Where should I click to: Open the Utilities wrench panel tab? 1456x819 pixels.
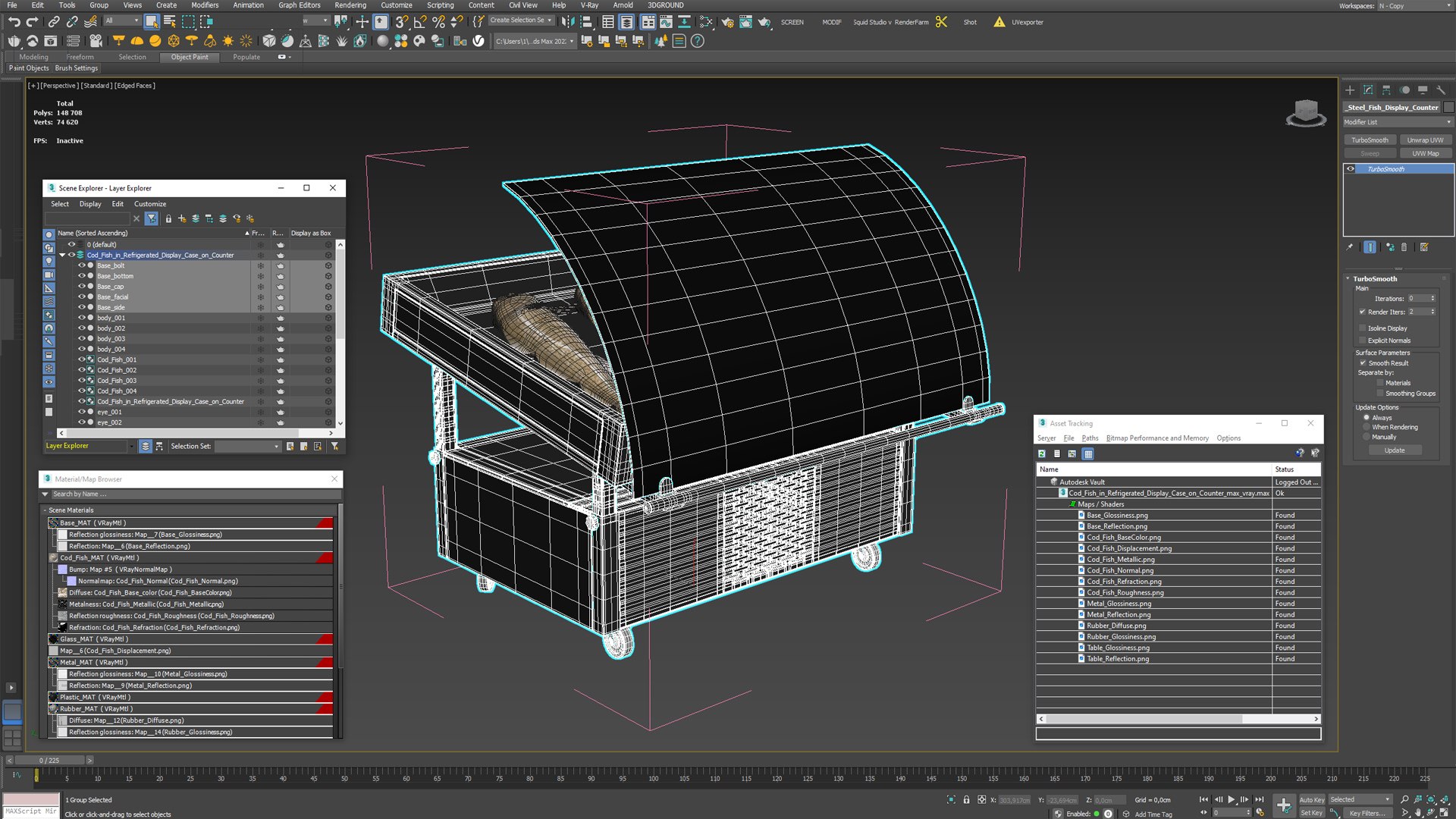point(1441,89)
